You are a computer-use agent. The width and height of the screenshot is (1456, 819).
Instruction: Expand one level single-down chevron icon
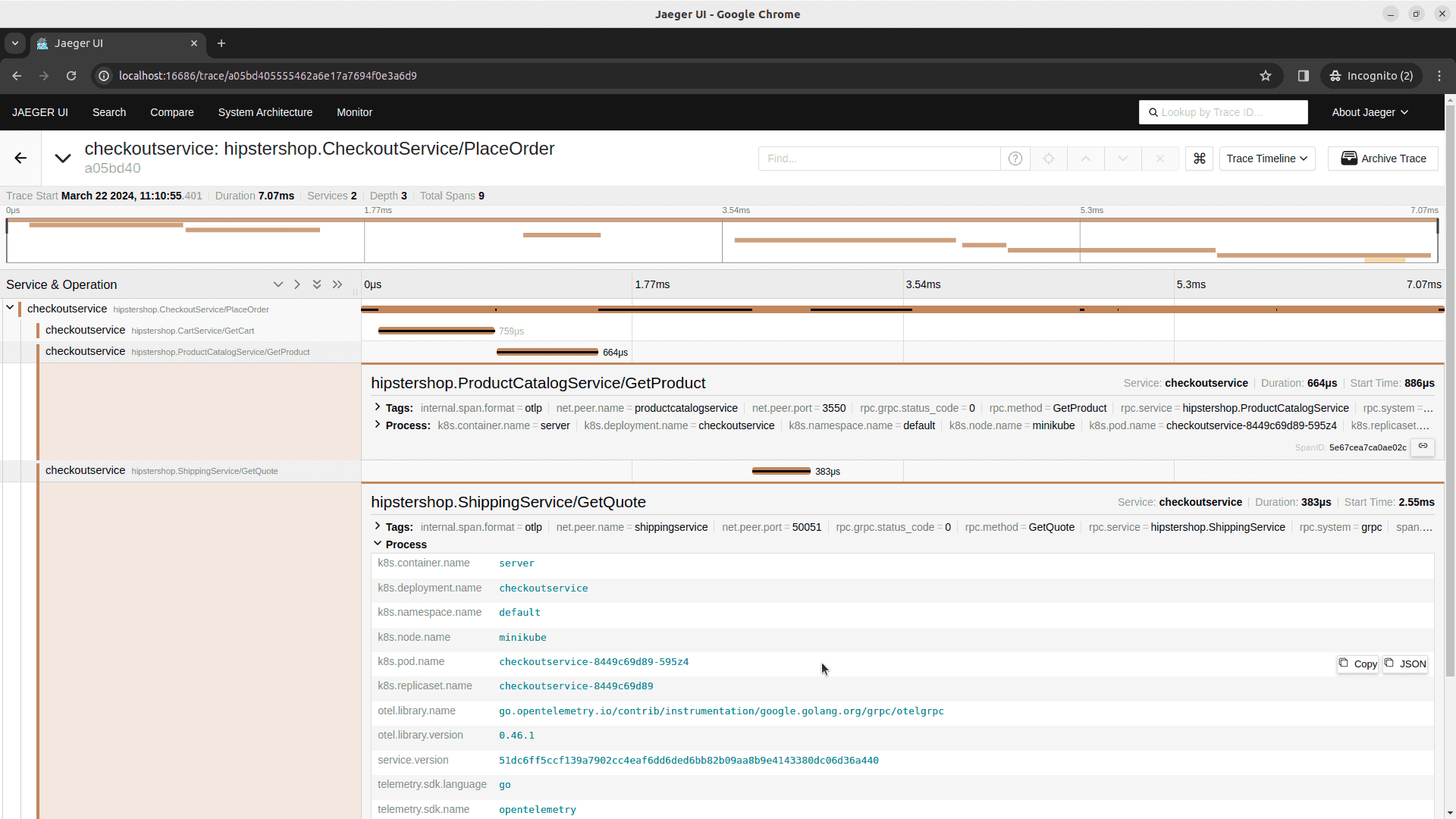point(278,284)
